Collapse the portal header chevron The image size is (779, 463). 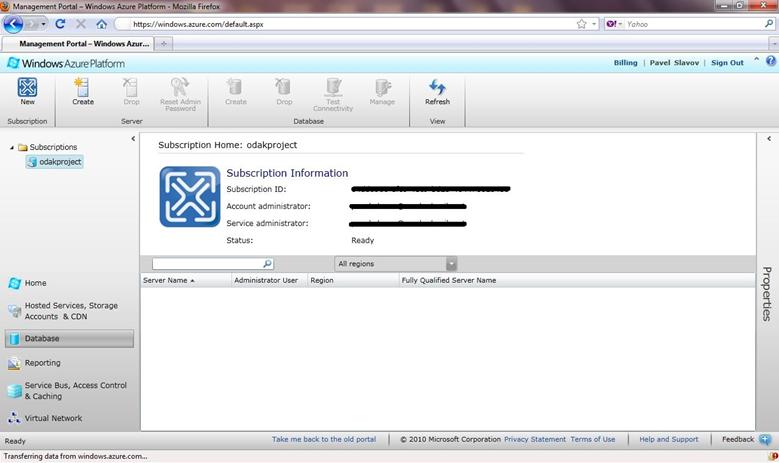click(756, 60)
